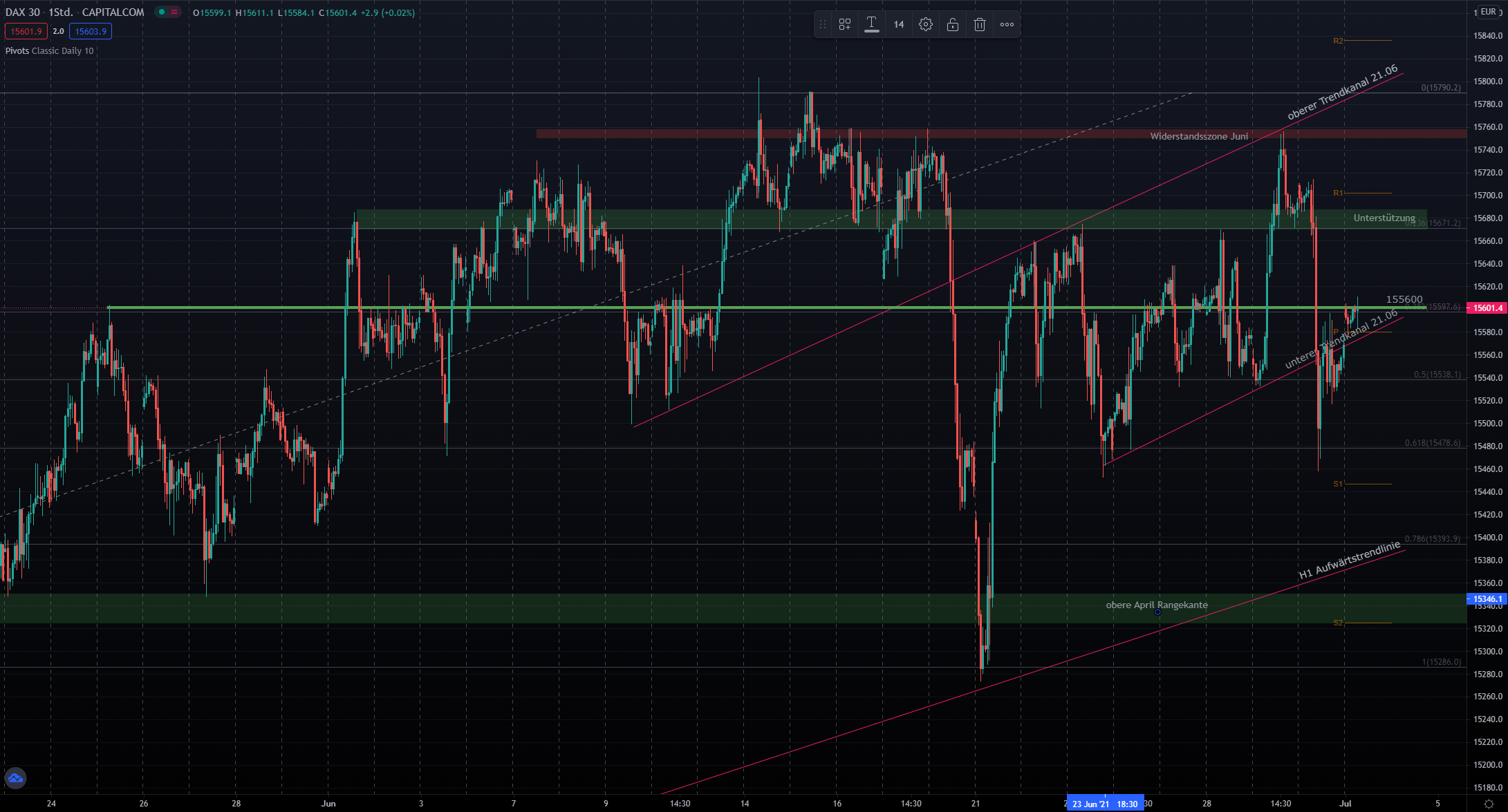
Task: Click the green market open status indicator
Action: coord(161,12)
